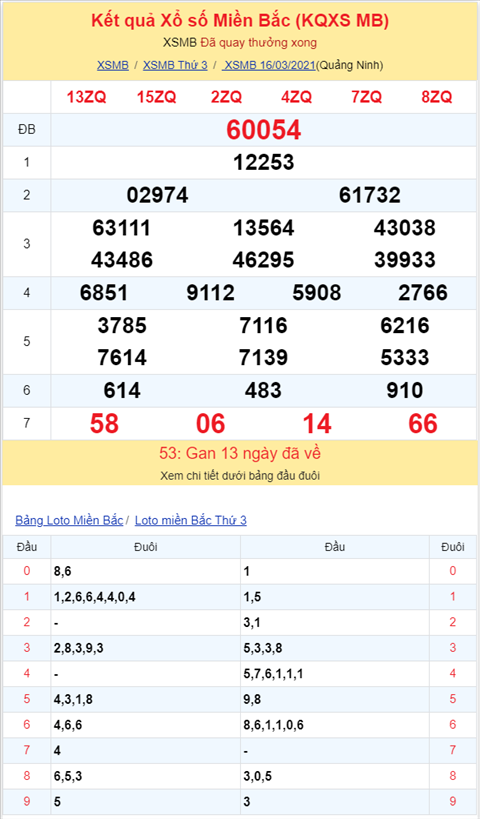
Task: Click the 'Đã quay thưởng xong' status text
Action: (x=259, y=43)
